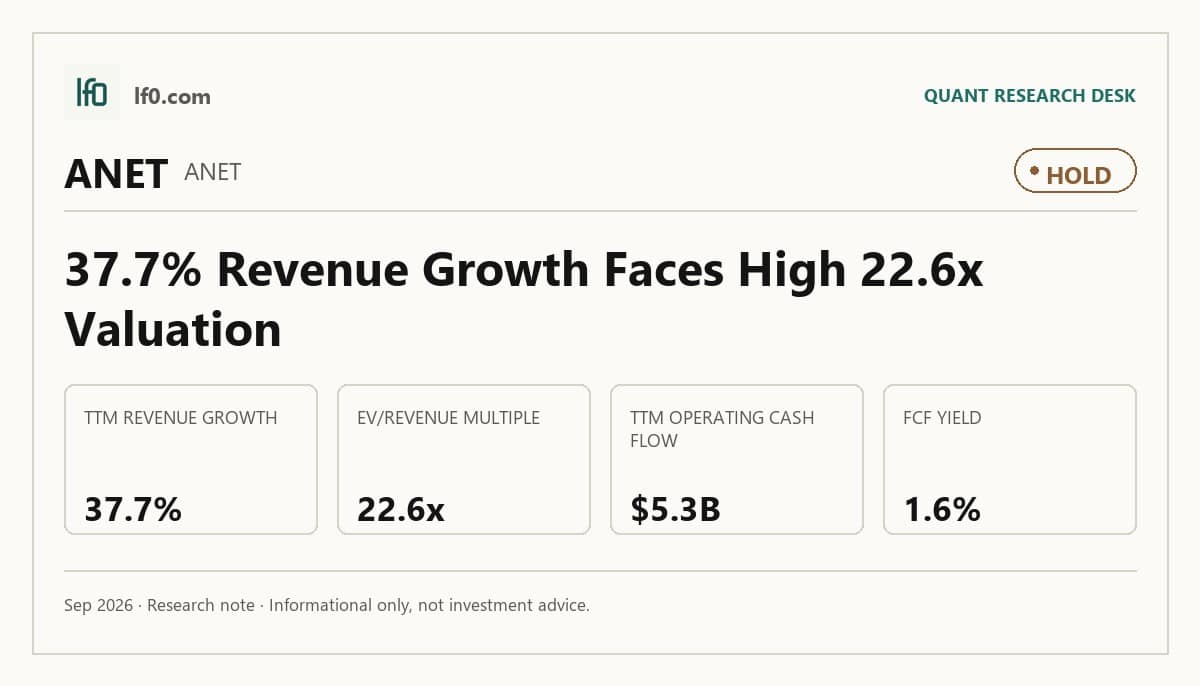Open the EV/Revenue Multiple card
The width and height of the screenshot is (1200, 686).
(x=464, y=459)
